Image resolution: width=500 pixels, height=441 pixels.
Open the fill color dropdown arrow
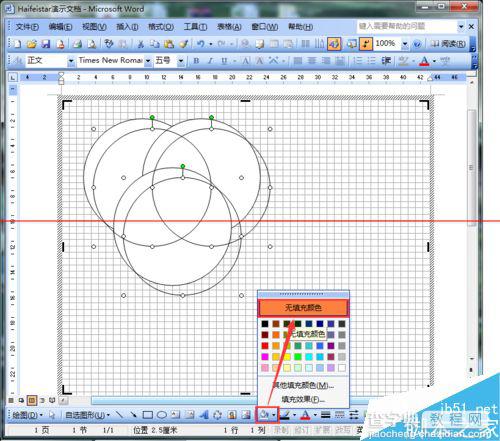[x=274, y=415]
